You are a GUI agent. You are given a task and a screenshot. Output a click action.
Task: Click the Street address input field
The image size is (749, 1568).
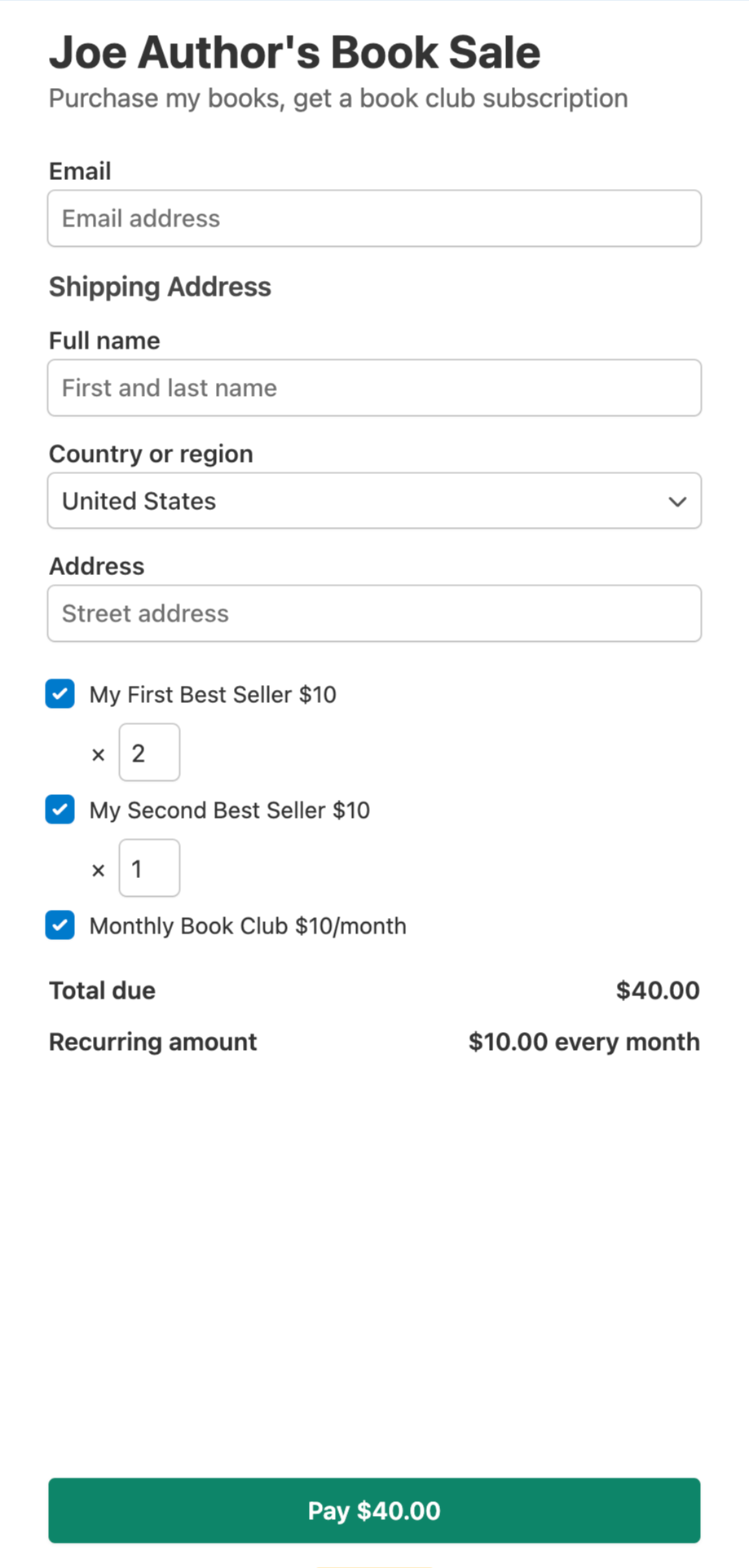[374, 613]
